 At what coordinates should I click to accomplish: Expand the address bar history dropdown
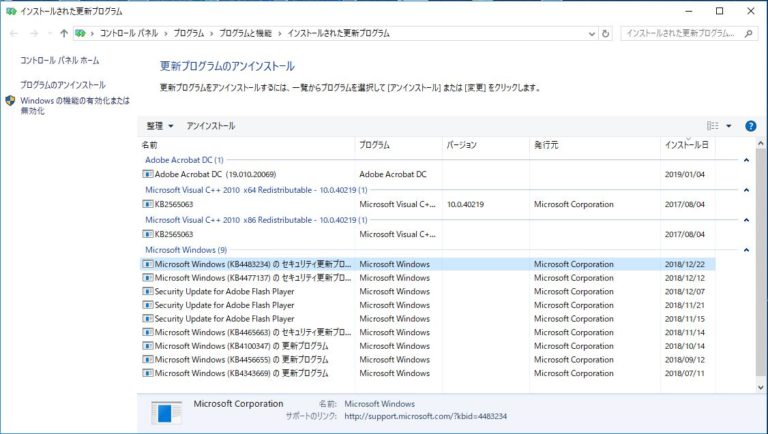[x=588, y=33]
